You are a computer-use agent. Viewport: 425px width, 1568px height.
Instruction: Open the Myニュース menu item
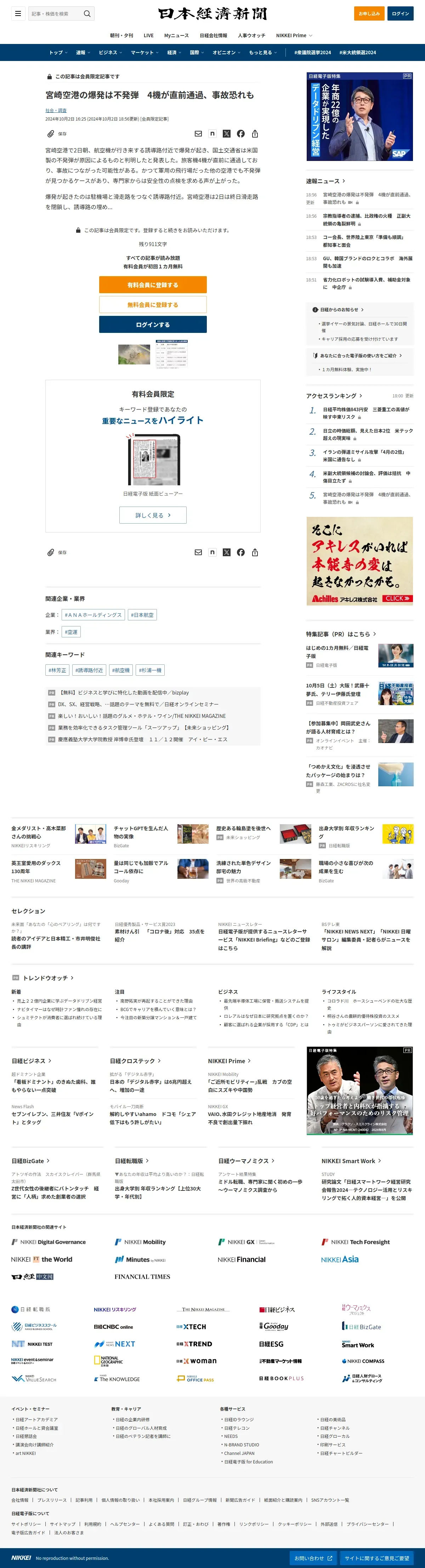pyautogui.click(x=176, y=35)
